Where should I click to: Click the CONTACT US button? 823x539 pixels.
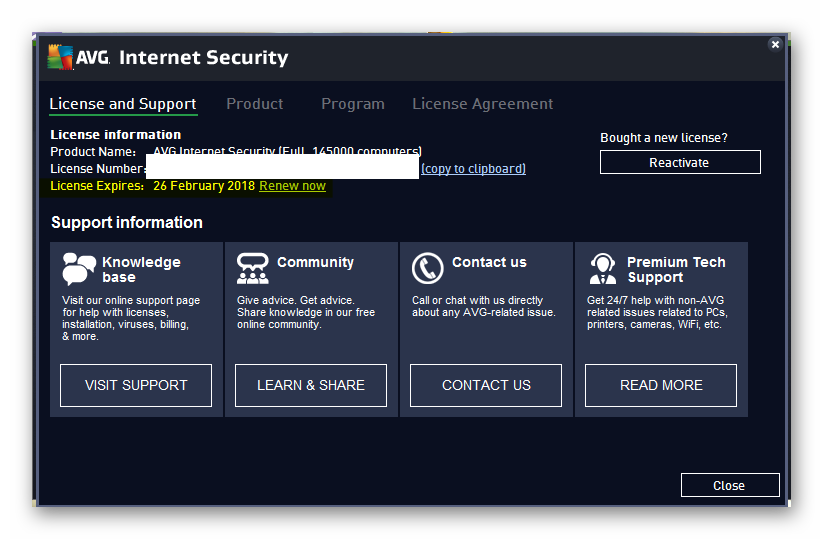click(486, 385)
